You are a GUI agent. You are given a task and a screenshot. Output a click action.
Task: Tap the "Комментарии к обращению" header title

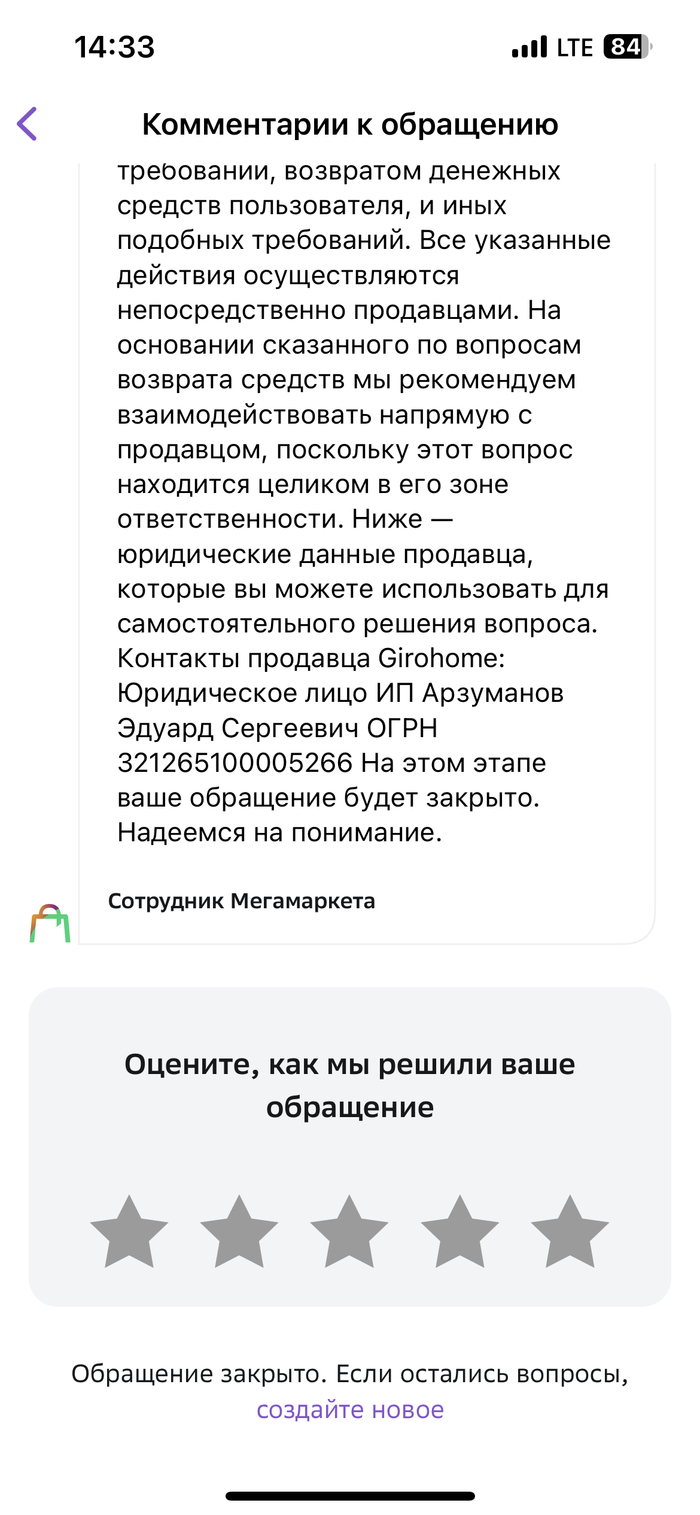(x=350, y=124)
